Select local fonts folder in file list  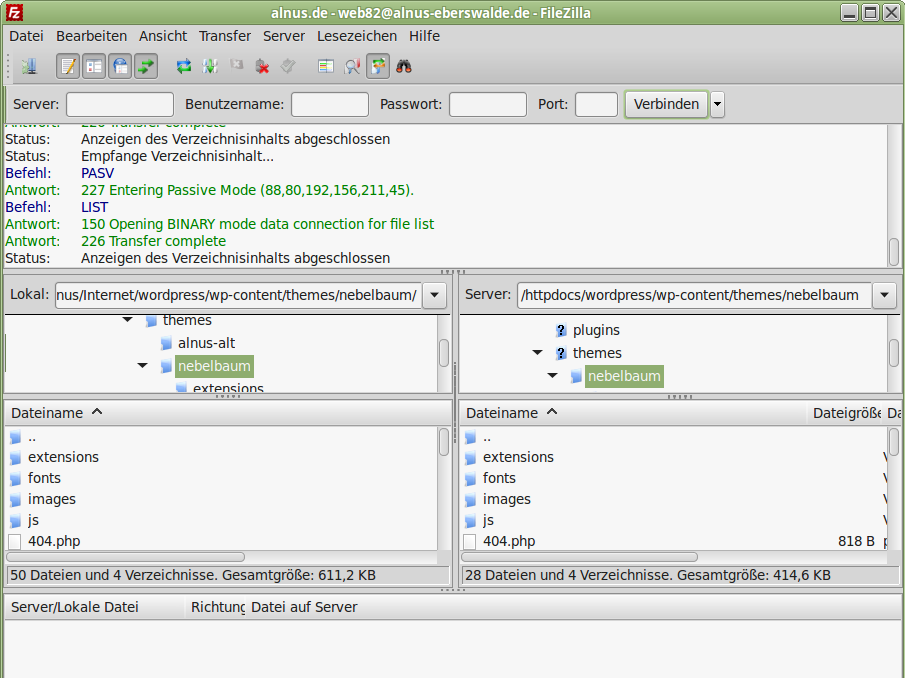click(x=44, y=478)
